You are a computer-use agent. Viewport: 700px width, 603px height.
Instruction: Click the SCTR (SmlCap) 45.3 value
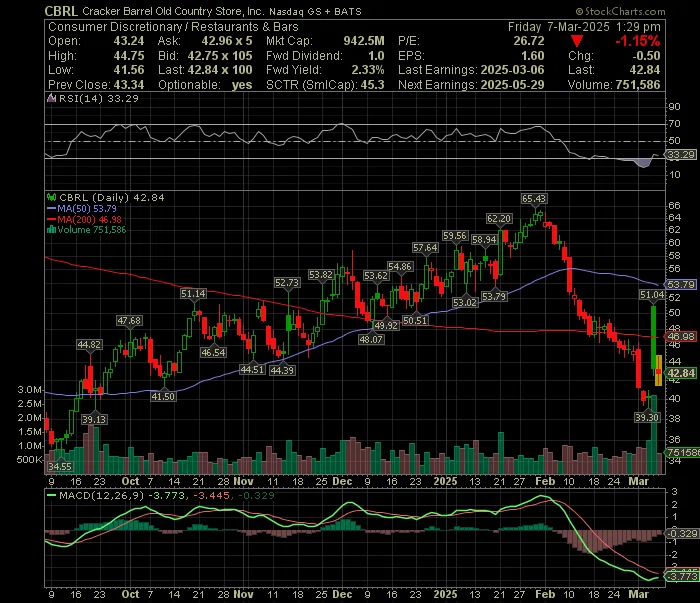tap(372, 85)
